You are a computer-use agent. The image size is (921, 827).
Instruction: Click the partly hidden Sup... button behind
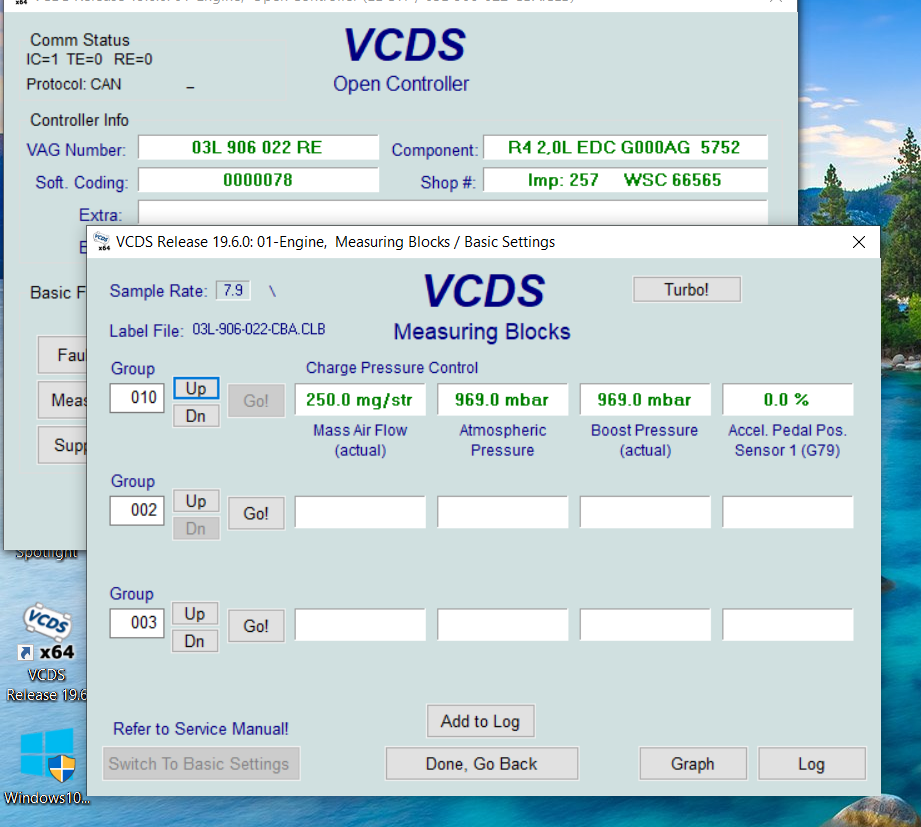[63, 445]
